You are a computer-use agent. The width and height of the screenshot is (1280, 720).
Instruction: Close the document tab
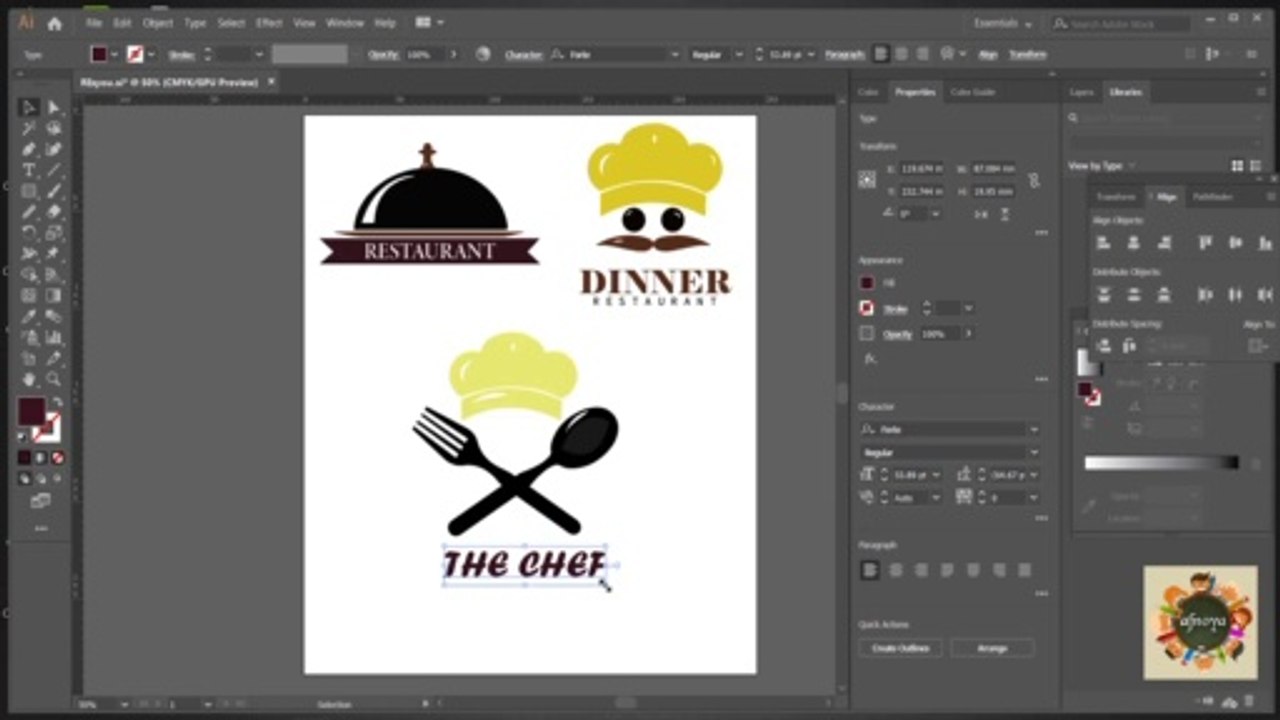pyautogui.click(x=271, y=82)
